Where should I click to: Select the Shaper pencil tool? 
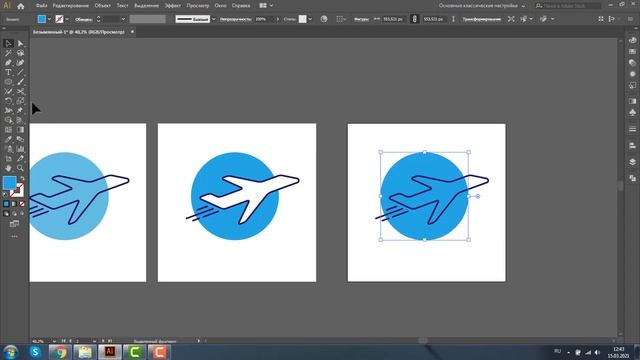(8, 91)
